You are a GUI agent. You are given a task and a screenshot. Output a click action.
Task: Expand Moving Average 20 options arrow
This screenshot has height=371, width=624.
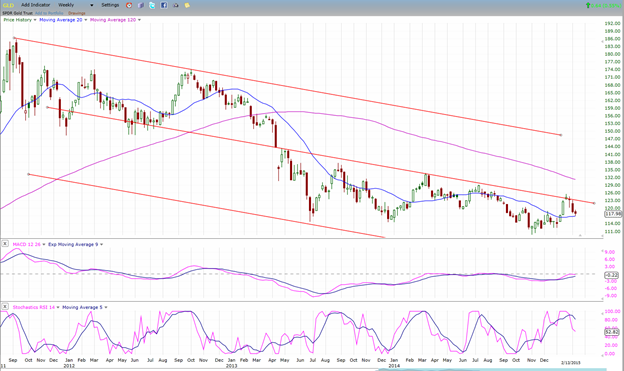tap(86, 20)
